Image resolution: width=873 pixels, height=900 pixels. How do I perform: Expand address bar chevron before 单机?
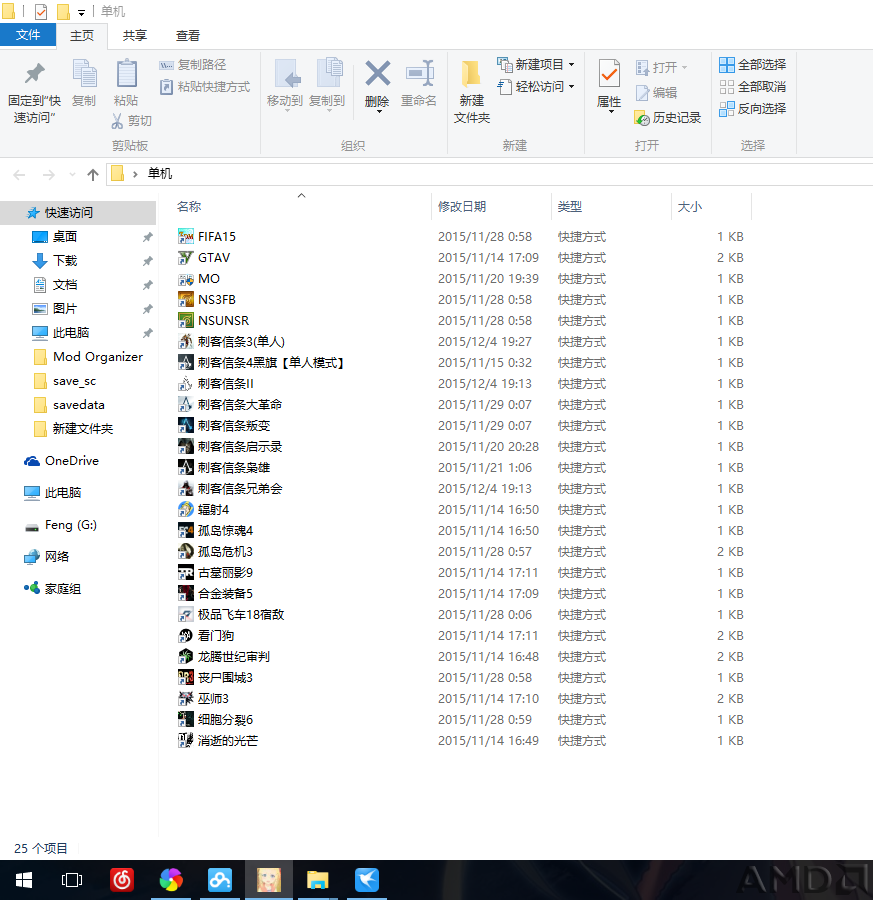click(135, 174)
